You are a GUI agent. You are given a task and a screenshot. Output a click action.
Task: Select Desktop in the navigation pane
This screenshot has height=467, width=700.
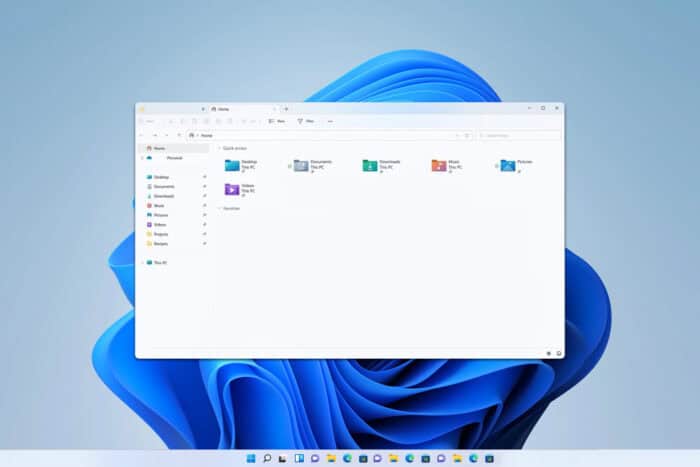point(174,177)
